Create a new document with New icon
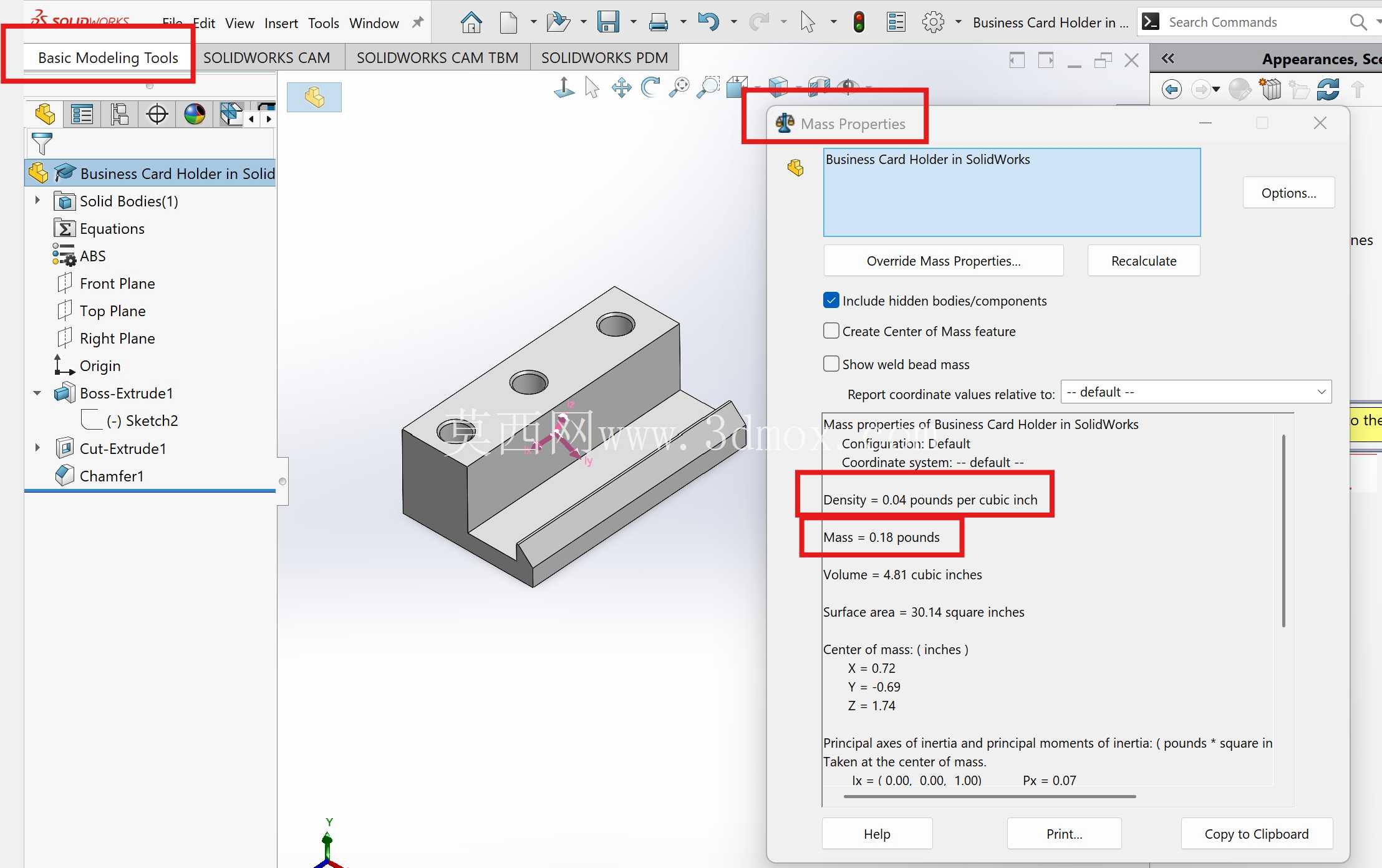Image resolution: width=1382 pixels, height=868 pixels. tap(508, 22)
